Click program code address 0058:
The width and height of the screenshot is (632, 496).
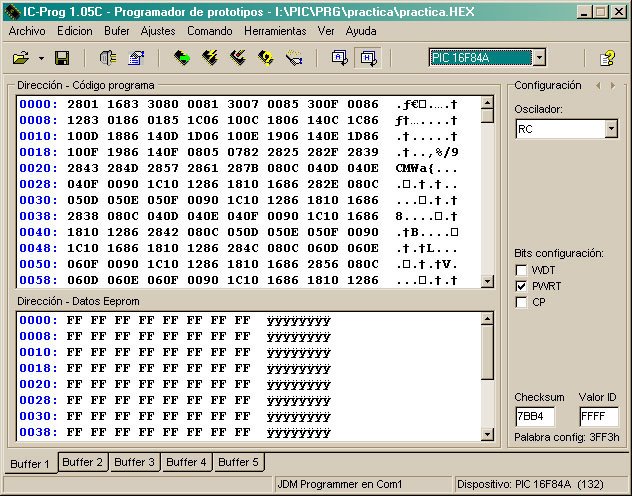coord(38,280)
